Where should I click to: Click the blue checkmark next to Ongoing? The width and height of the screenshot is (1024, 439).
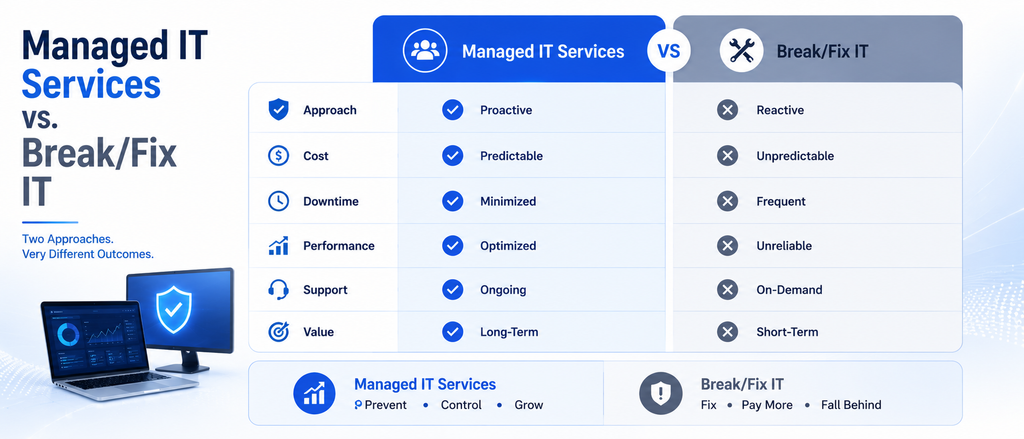click(452, 289)
